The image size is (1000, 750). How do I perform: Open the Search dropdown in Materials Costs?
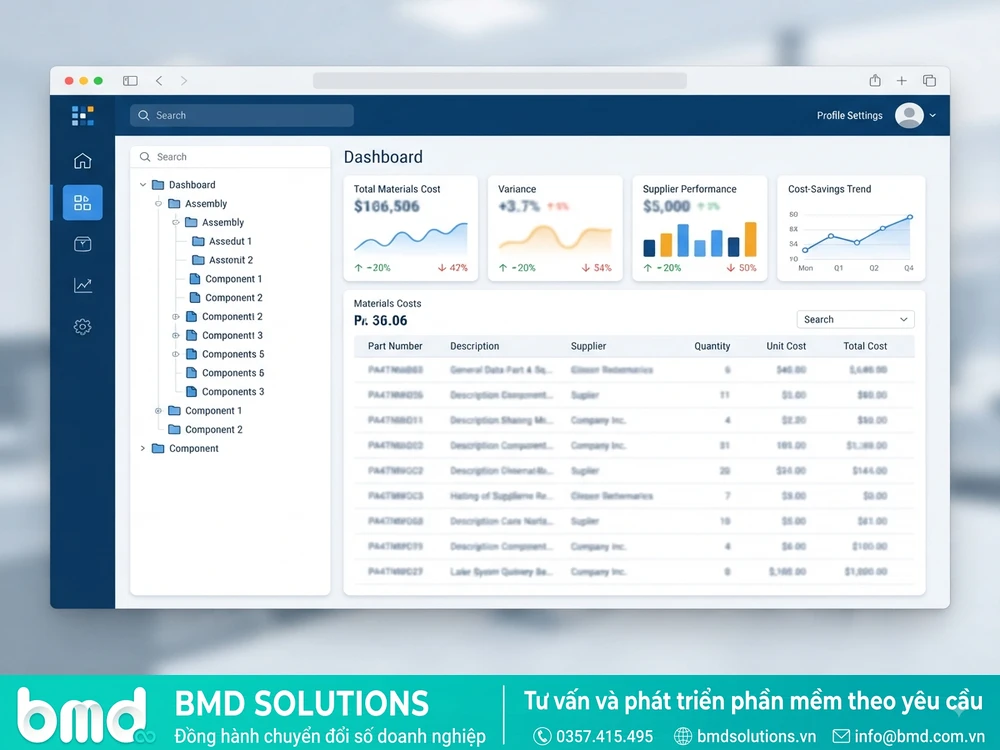pos(855,320)
